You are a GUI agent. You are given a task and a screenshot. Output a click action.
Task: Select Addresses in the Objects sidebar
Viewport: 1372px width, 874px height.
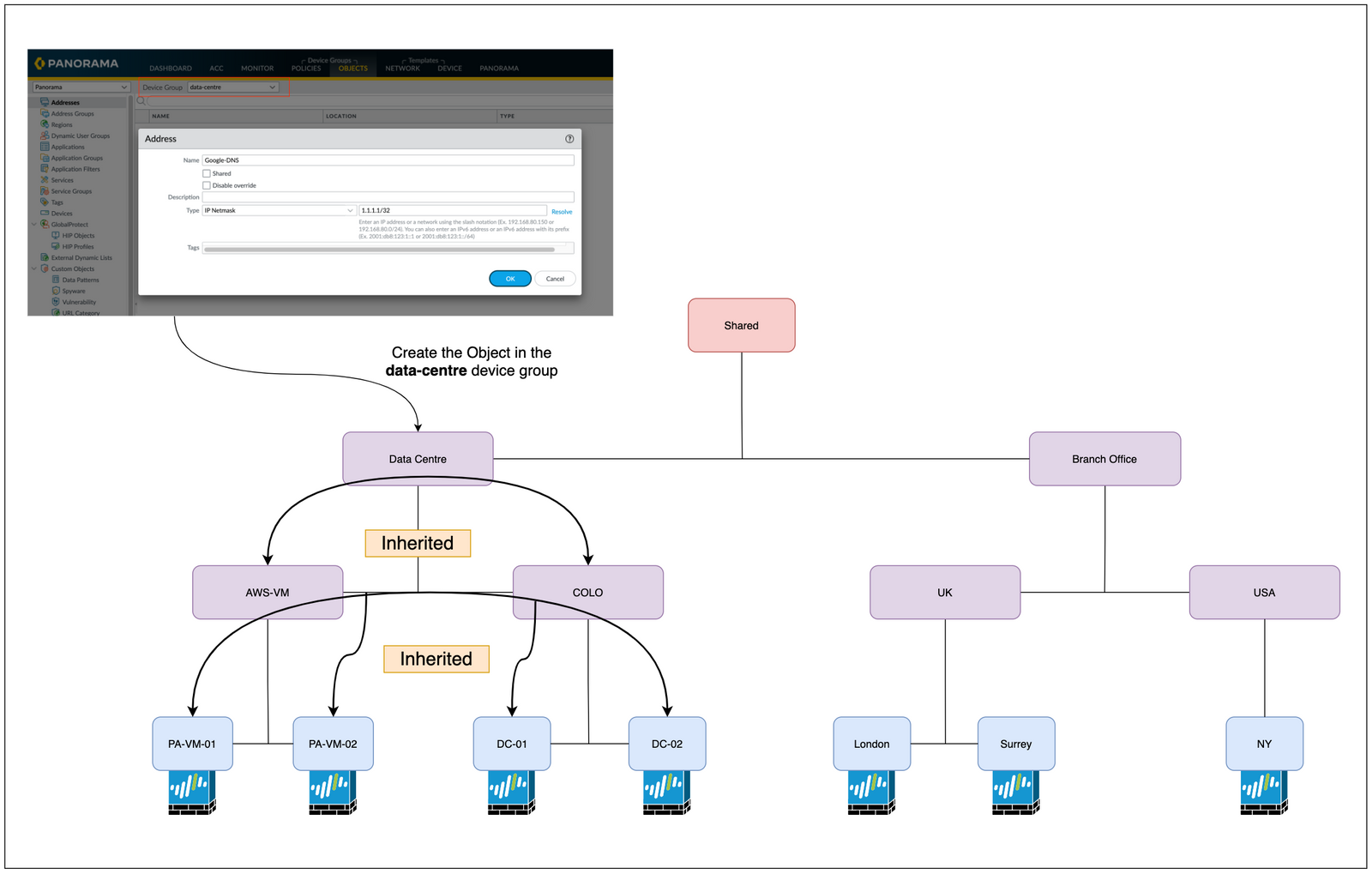pyautogui.click(x=65, y=102)
